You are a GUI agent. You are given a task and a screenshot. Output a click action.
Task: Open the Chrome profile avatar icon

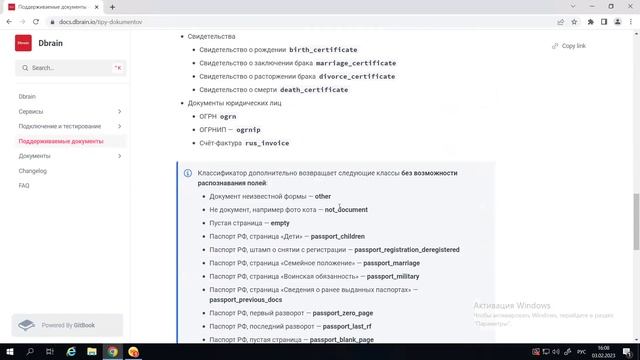pyautogui.click(x=618, y=22)
